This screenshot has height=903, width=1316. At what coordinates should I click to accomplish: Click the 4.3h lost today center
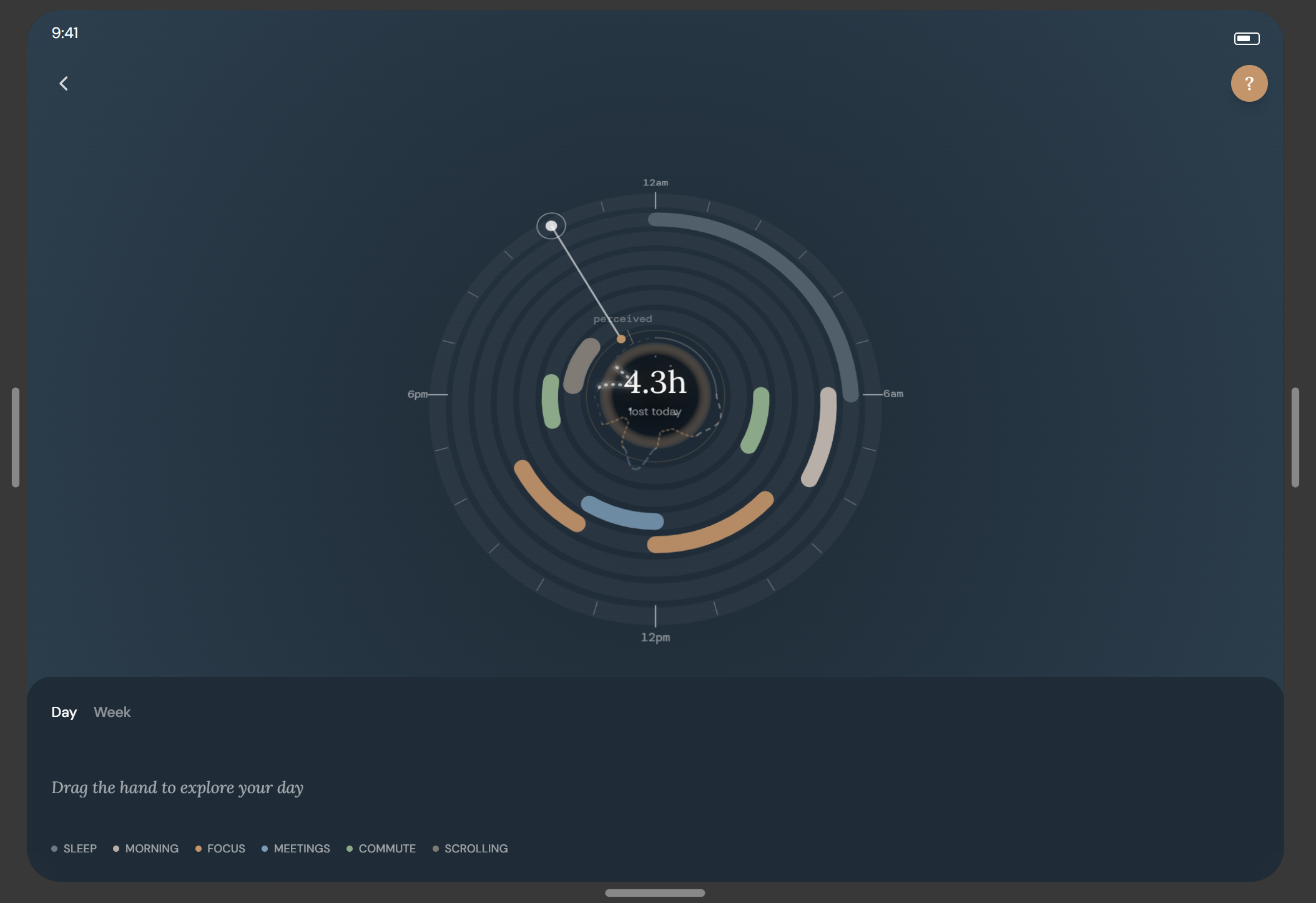(655, 393)
